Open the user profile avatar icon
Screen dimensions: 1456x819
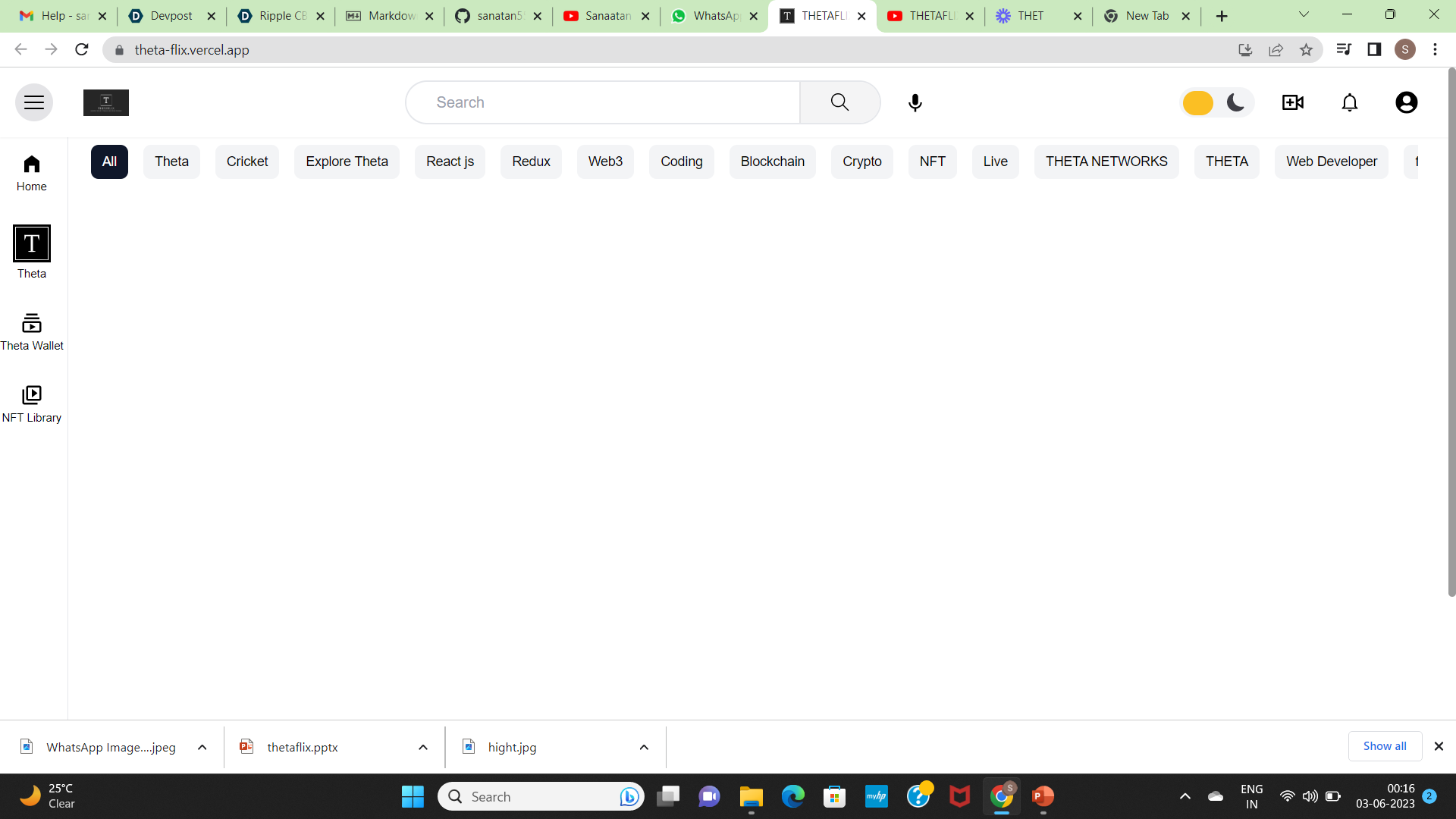(1407, 102)
